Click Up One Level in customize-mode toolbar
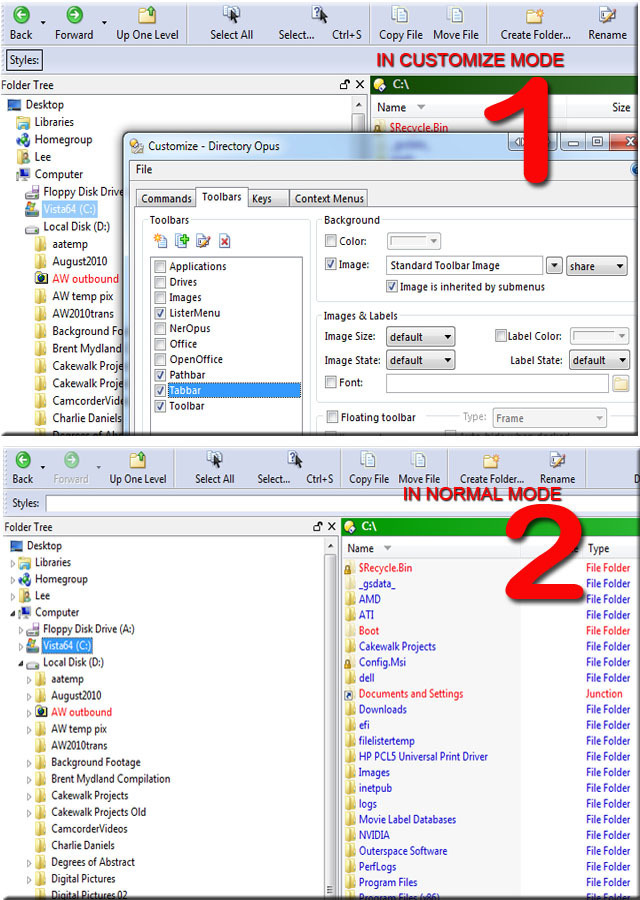The height and width of the screenshot is (900, 640). pyautogui.click(x=147, y=24)
